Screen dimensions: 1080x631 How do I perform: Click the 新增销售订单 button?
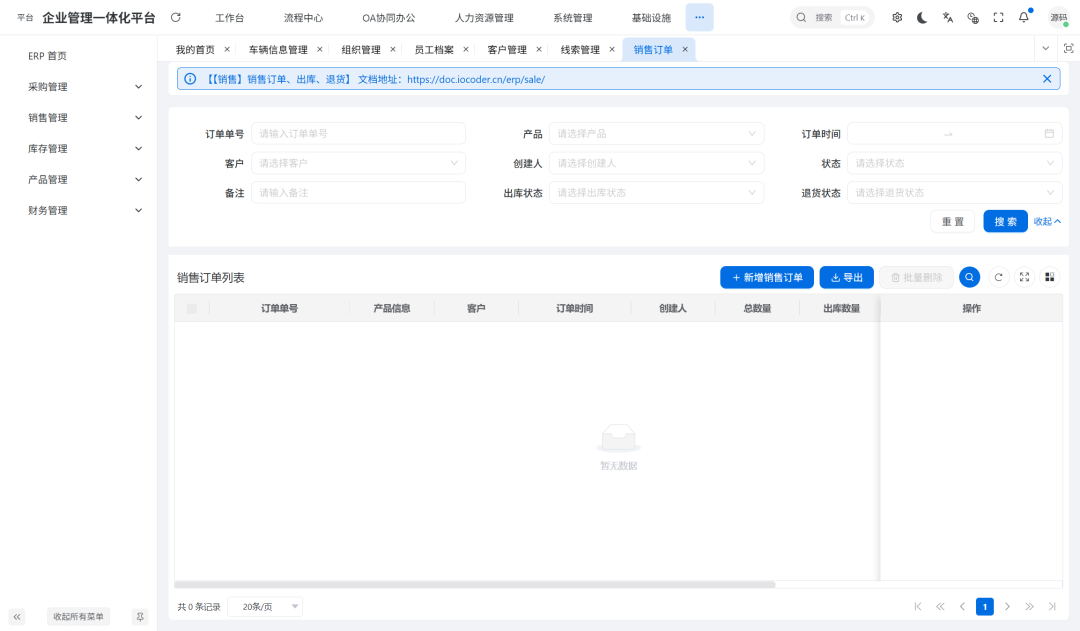coord(766,277)
